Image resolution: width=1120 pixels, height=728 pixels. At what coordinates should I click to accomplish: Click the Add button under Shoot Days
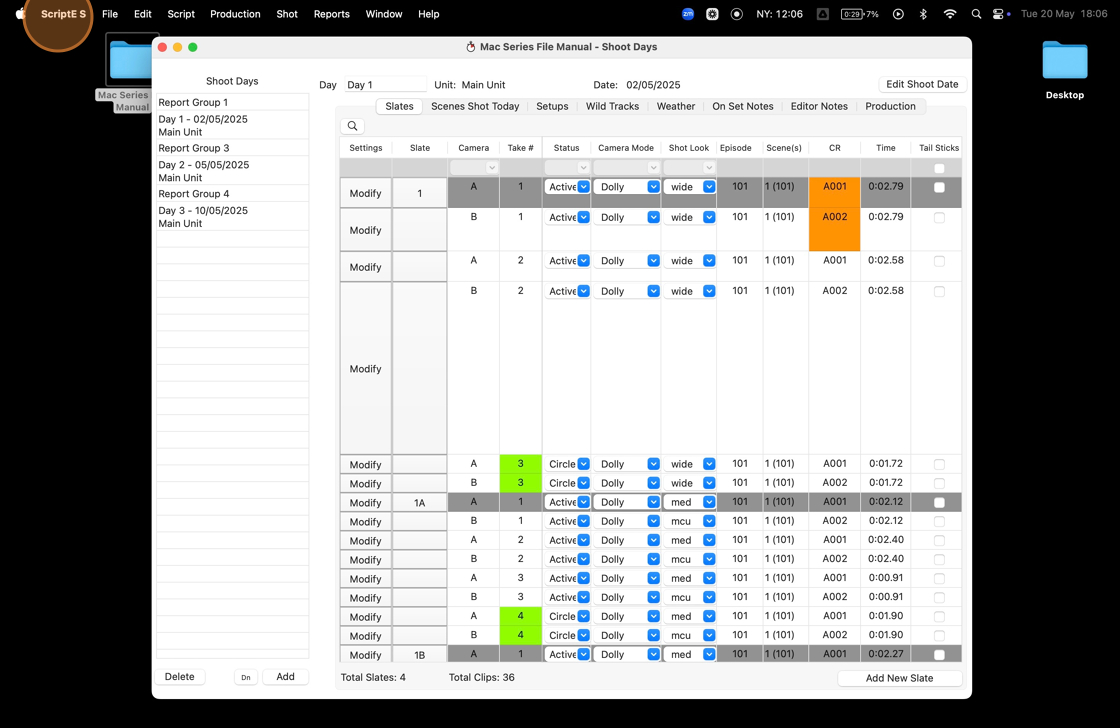(x=285, y=677)
